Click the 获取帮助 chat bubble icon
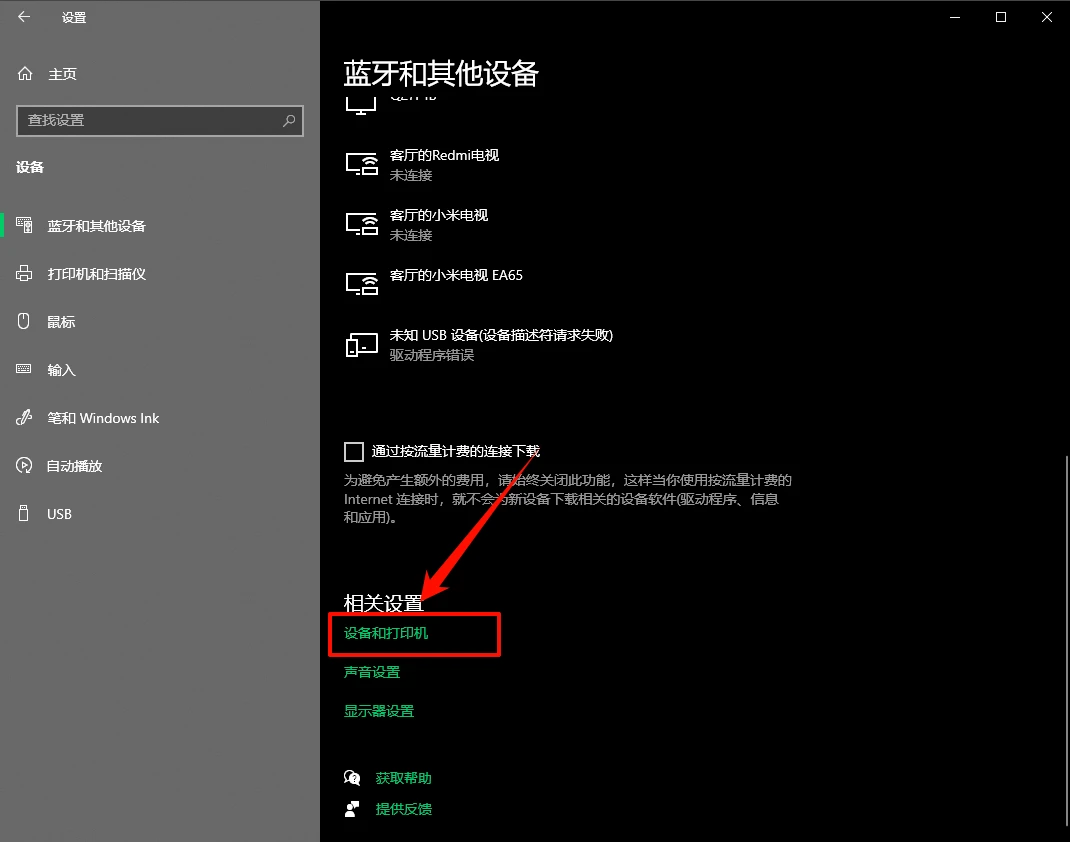This screenshot has height=842, width=1070. tap(352, 778)
